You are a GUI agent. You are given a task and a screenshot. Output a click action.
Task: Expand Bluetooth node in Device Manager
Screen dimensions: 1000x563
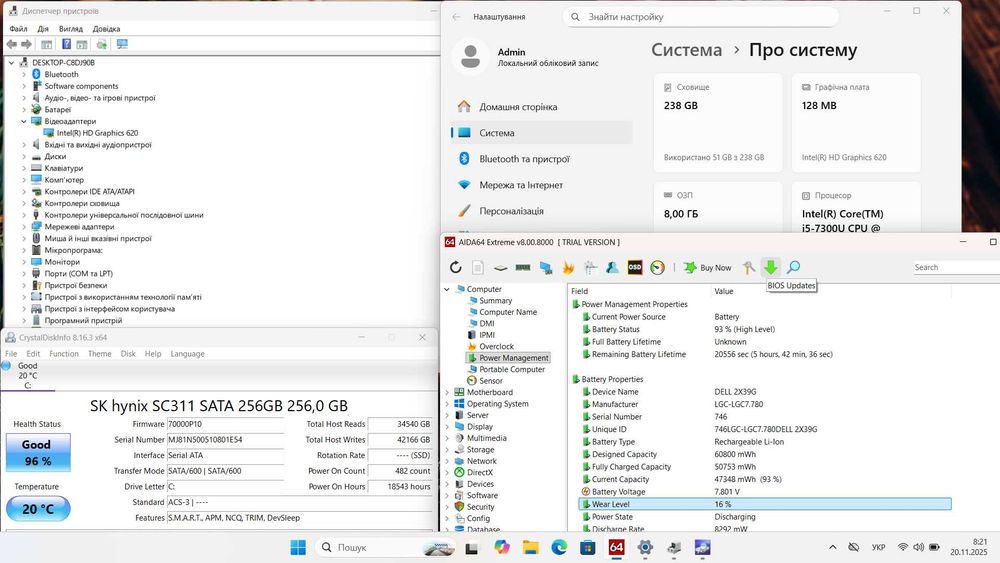[x=24, y=75]
